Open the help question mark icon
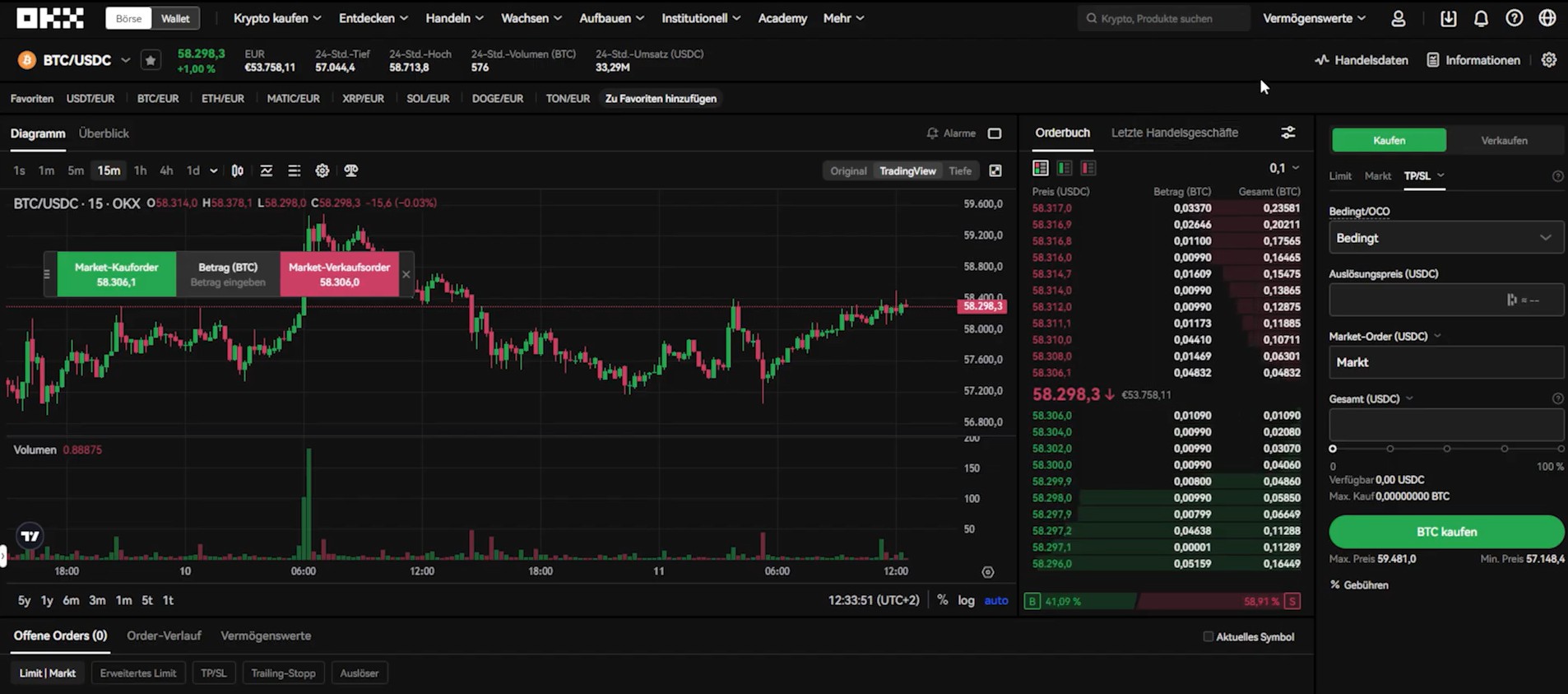The image size is (1568, 694). [x=1514, y=18]
